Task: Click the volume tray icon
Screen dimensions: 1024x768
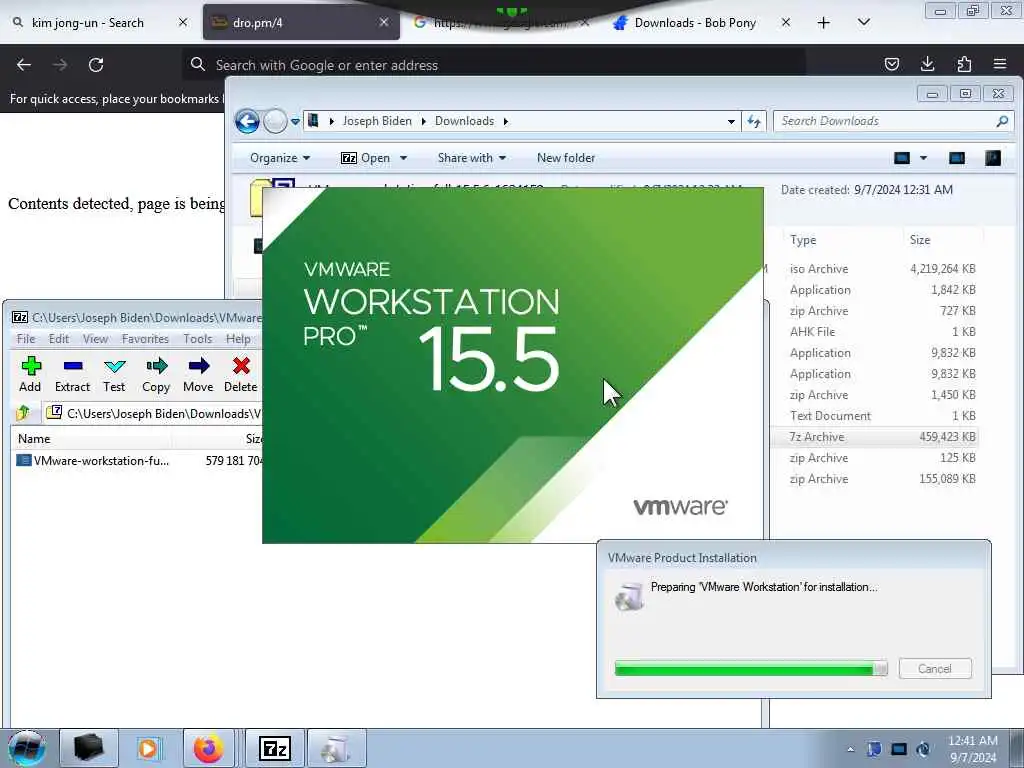Action: tap(923, 749)
